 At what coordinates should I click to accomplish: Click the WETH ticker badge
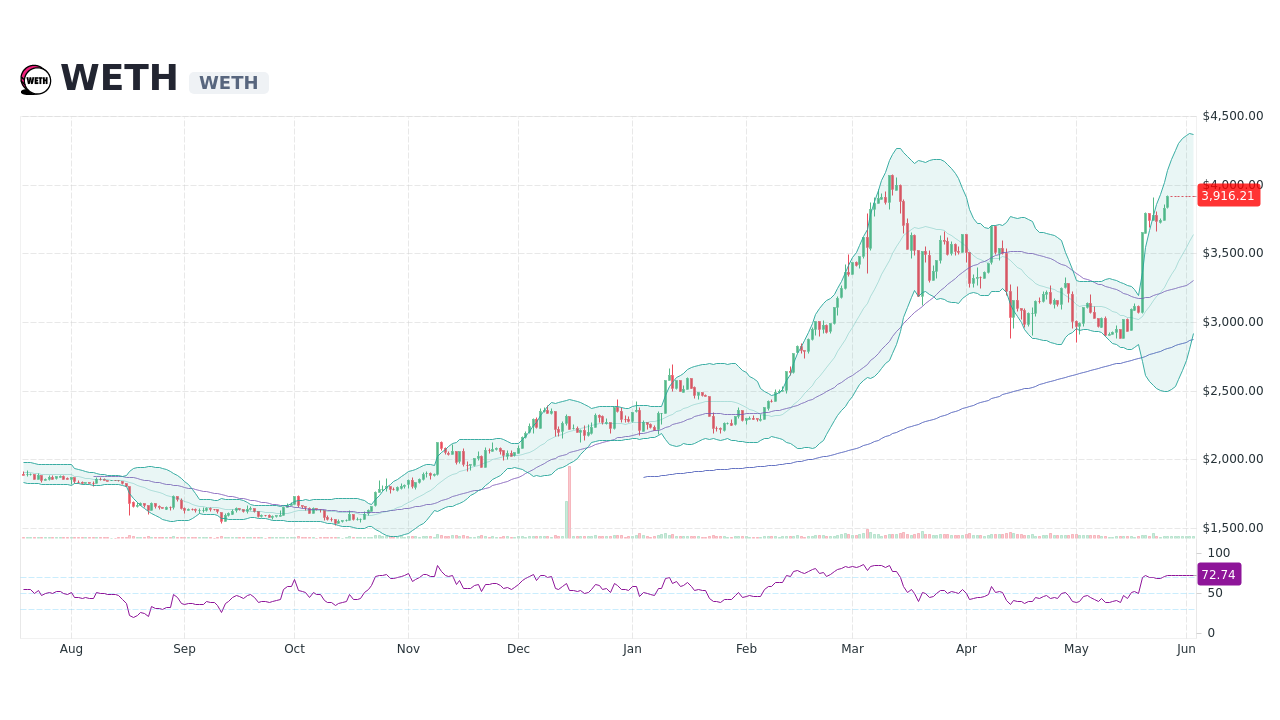point(229,83)
